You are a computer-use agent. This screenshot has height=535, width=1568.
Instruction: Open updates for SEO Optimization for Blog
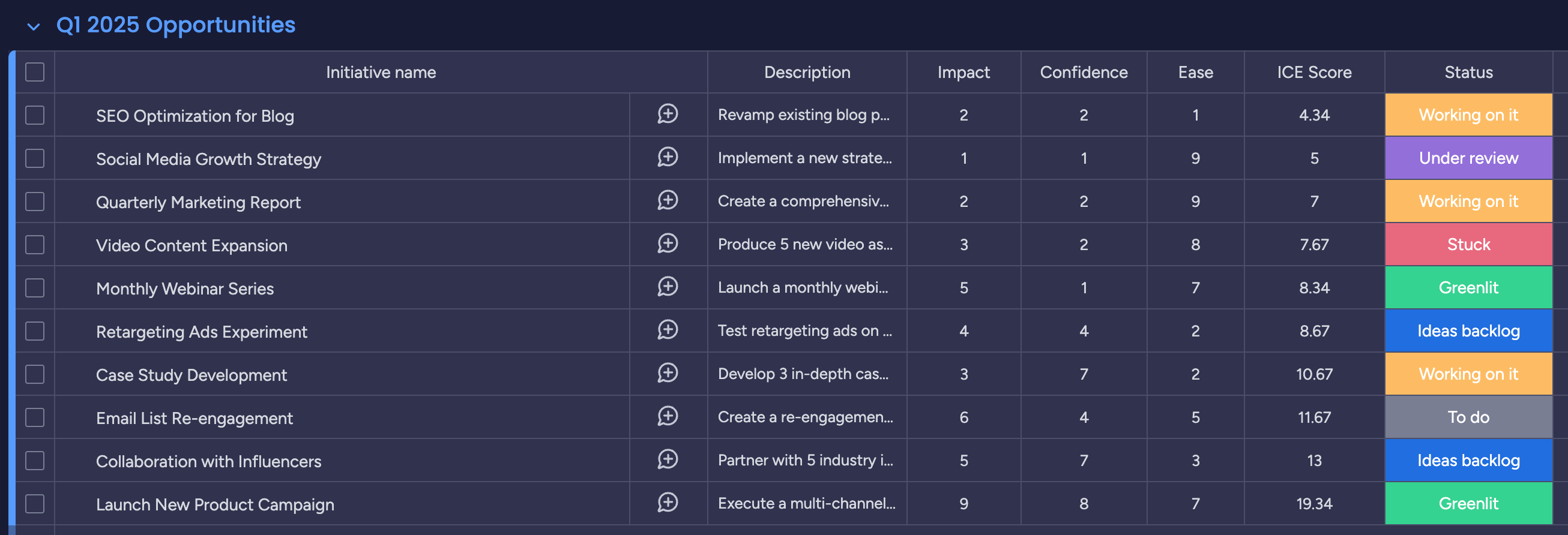(668, 114)
